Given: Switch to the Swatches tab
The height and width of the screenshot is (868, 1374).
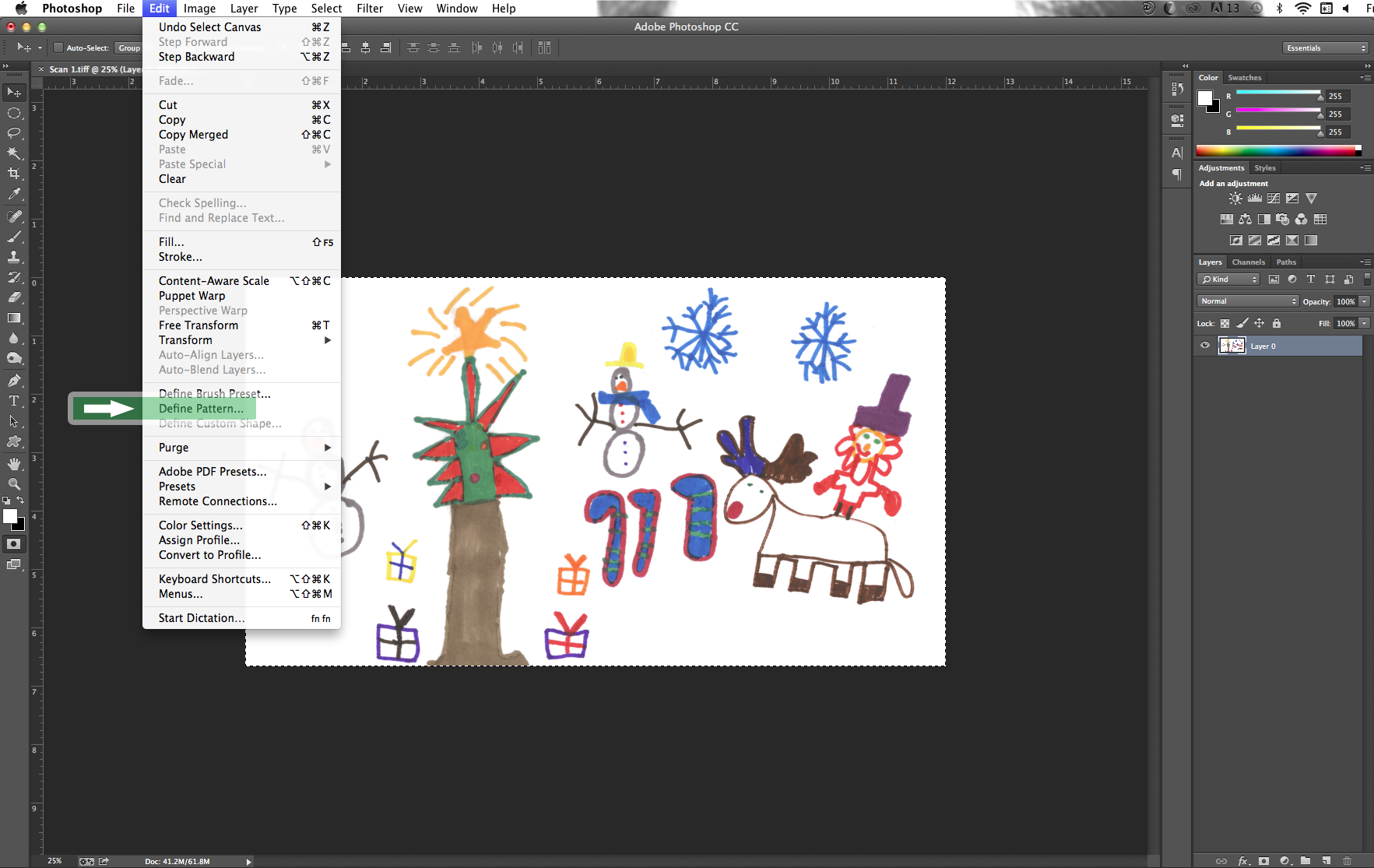Looking at the screenshot, I should (1244, 78).
